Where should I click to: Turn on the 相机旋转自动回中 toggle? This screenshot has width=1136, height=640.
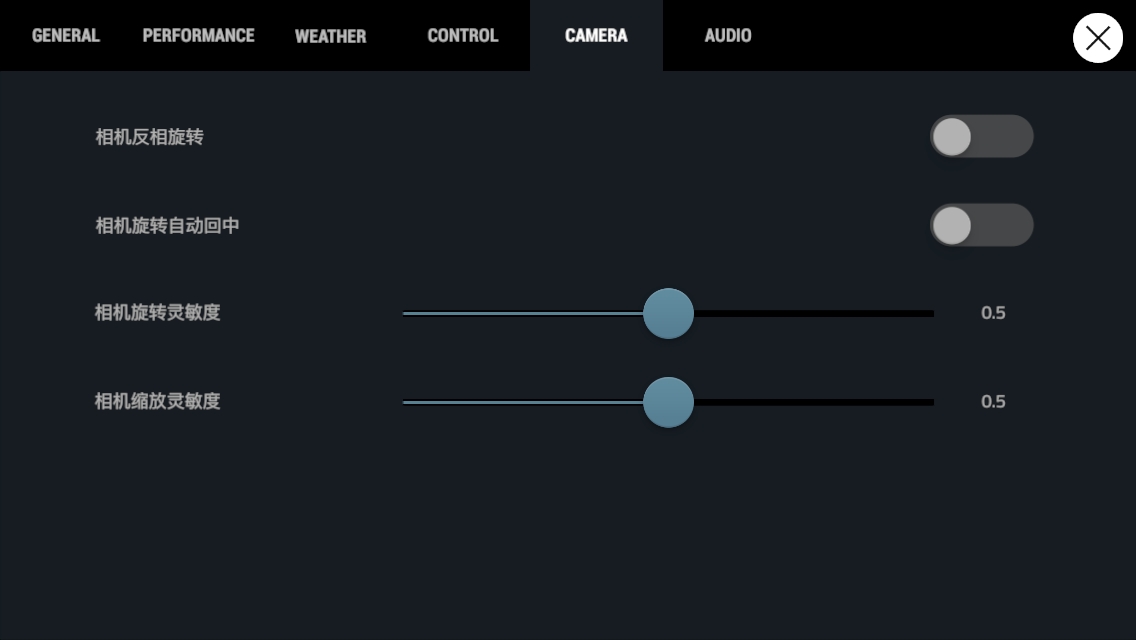tap(982, 225)
